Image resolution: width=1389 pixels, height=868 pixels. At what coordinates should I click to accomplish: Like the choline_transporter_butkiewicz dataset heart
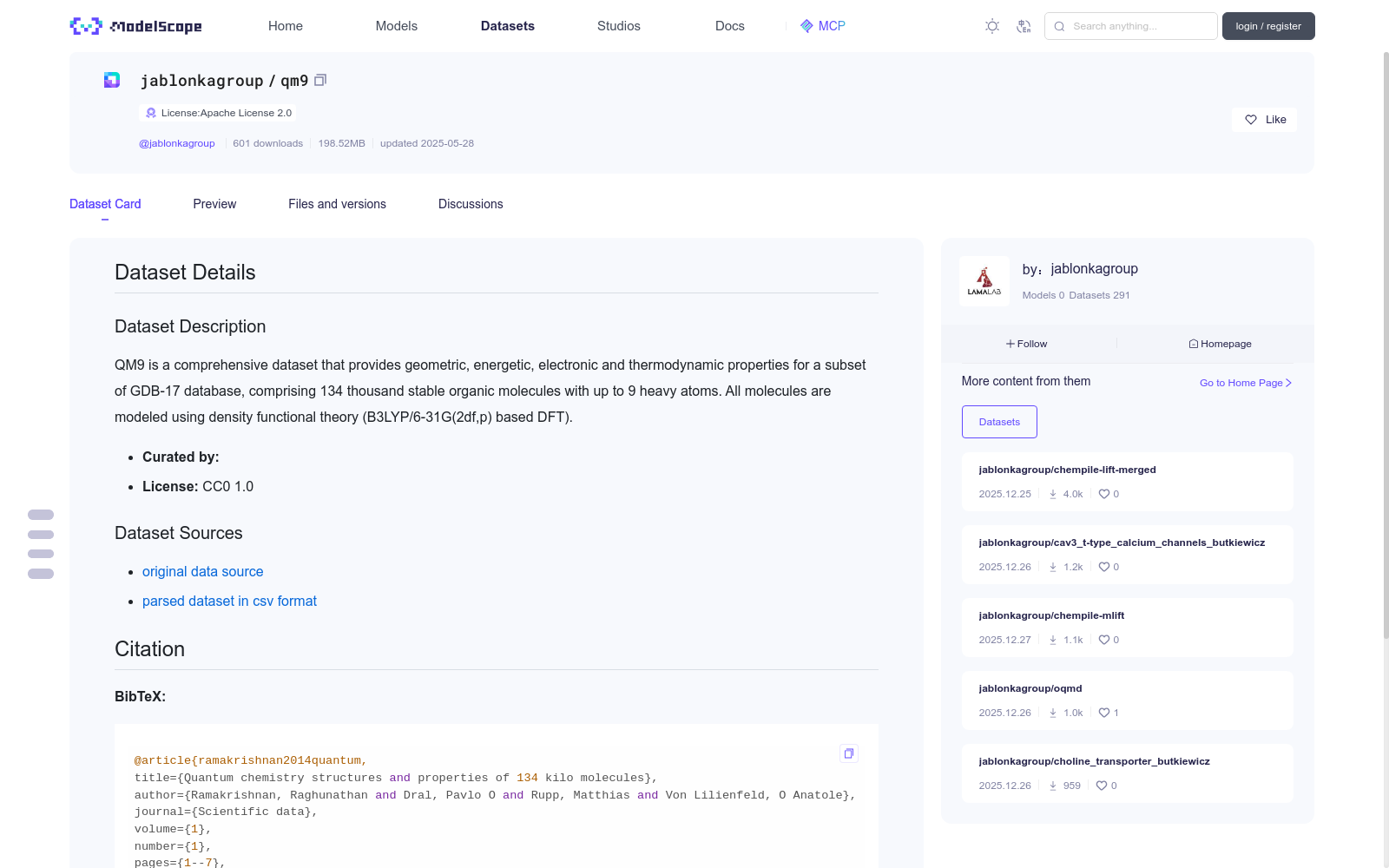1102,786
